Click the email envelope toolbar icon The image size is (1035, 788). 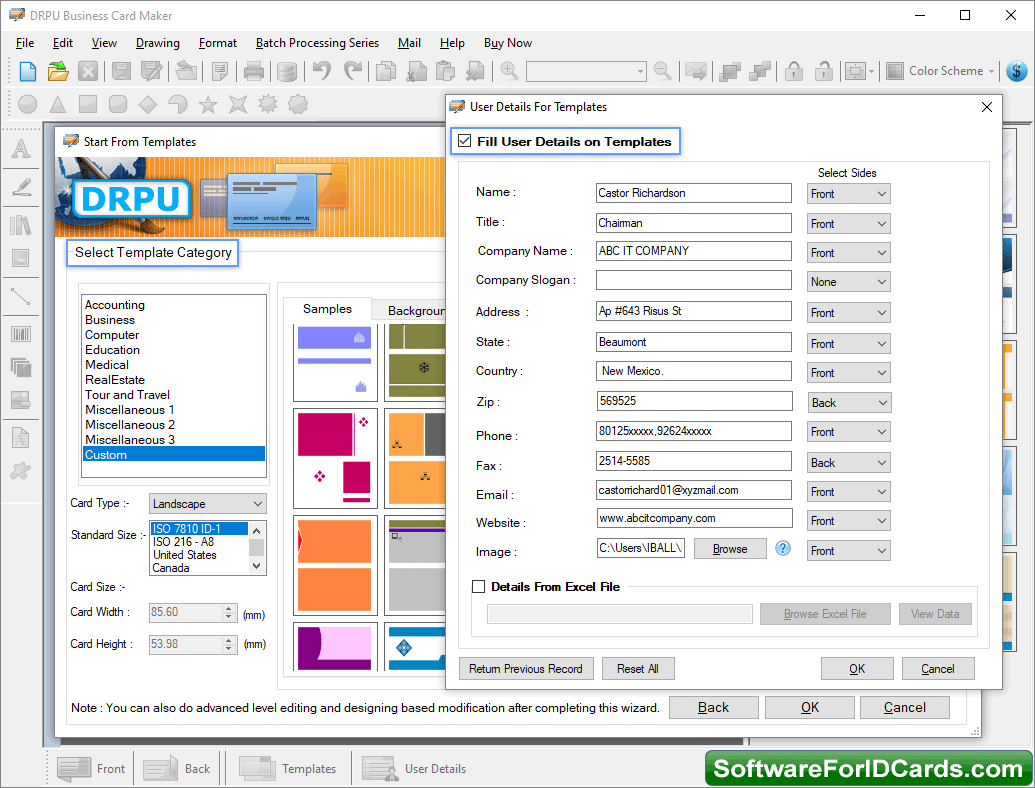click(695, 71)
